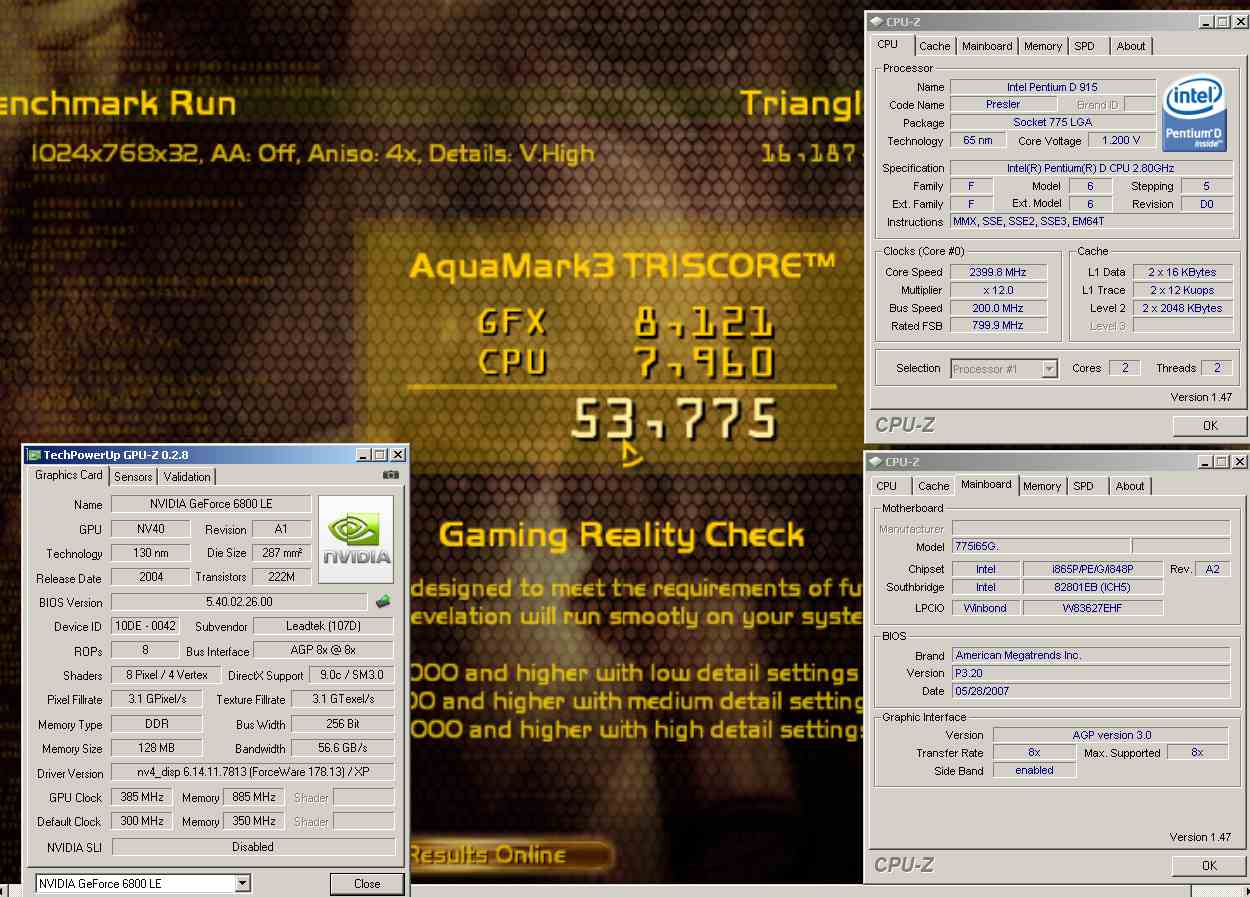The height and width of the screenshot is (897, 1250).
Task: Click the GPU Clock 385 MHz field
Action: coord(143,797)
